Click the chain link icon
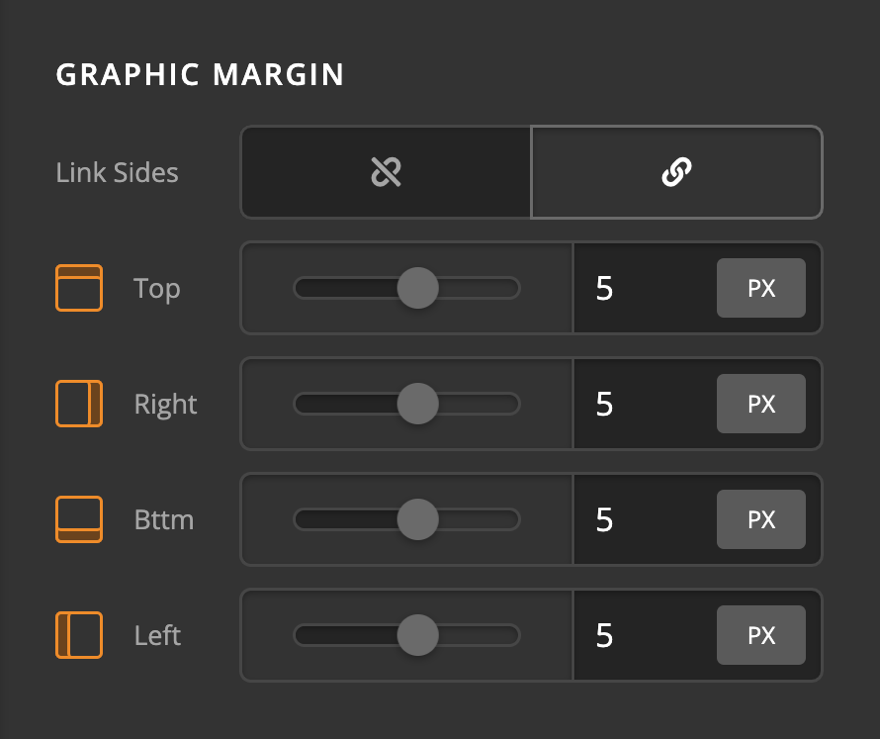The width and height of the screenshot is (880, 739). tap(677, 172)
